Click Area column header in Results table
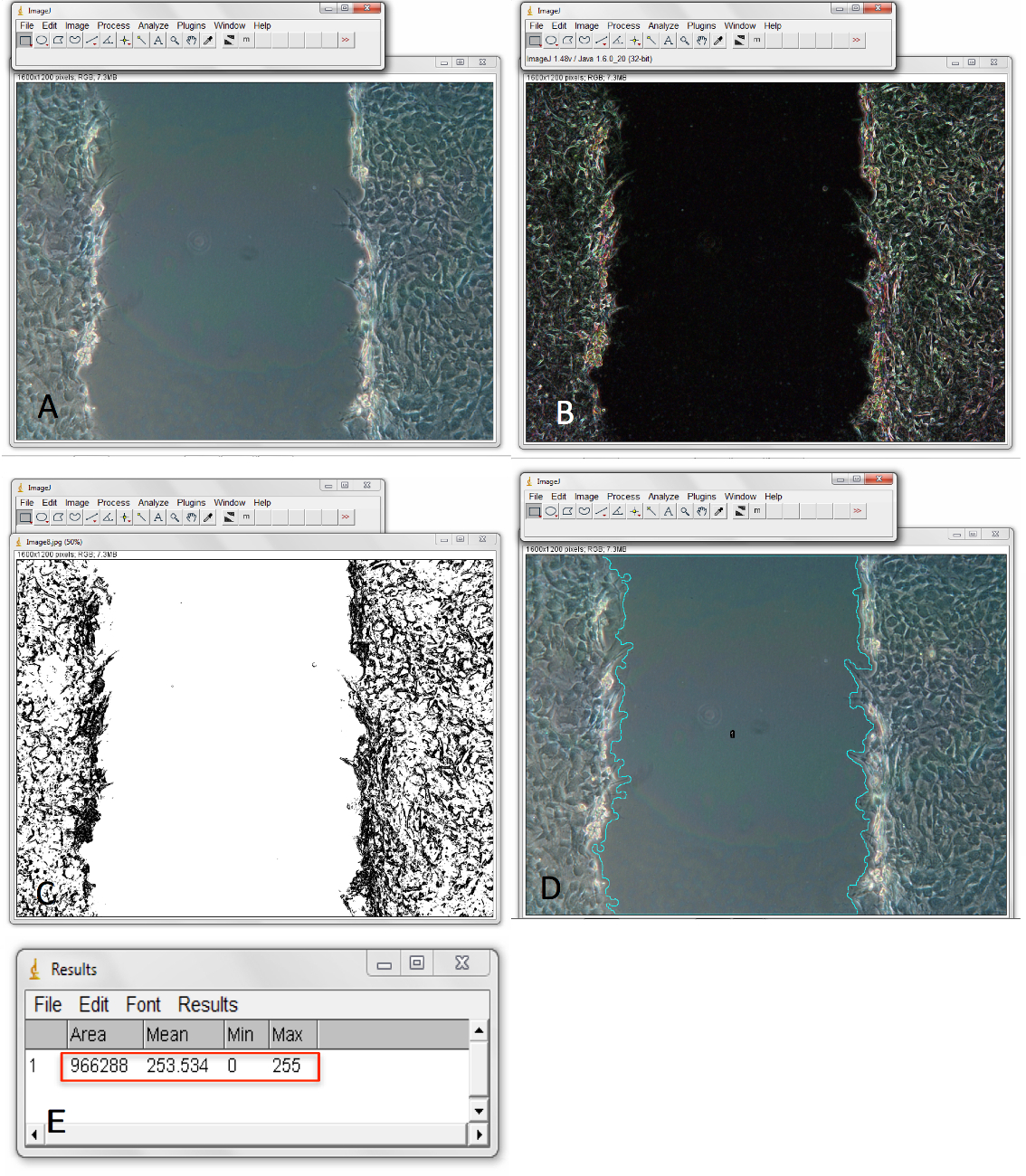Screen dimensions: 1026x1176 106,1035
